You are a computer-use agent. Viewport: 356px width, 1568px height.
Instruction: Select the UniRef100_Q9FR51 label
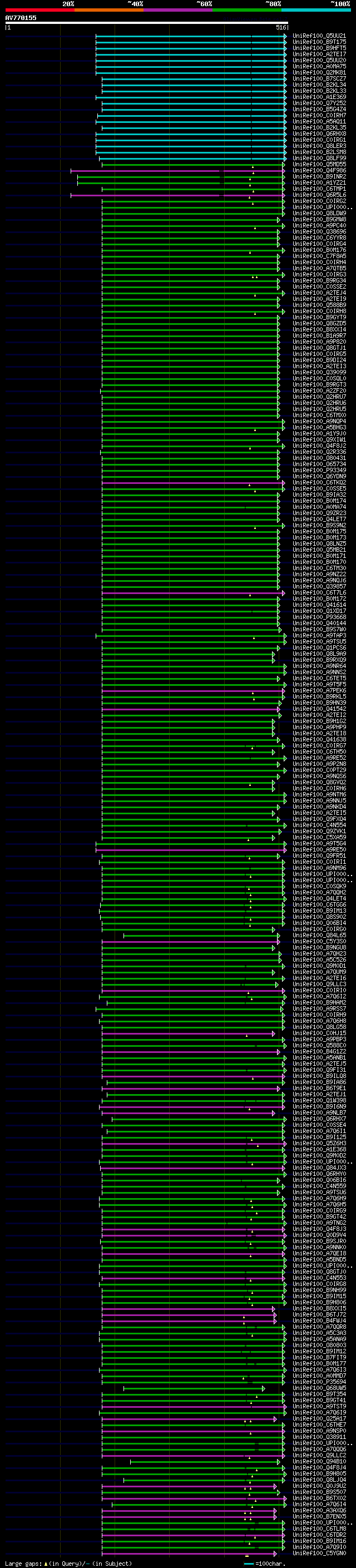tap(319, 855)
